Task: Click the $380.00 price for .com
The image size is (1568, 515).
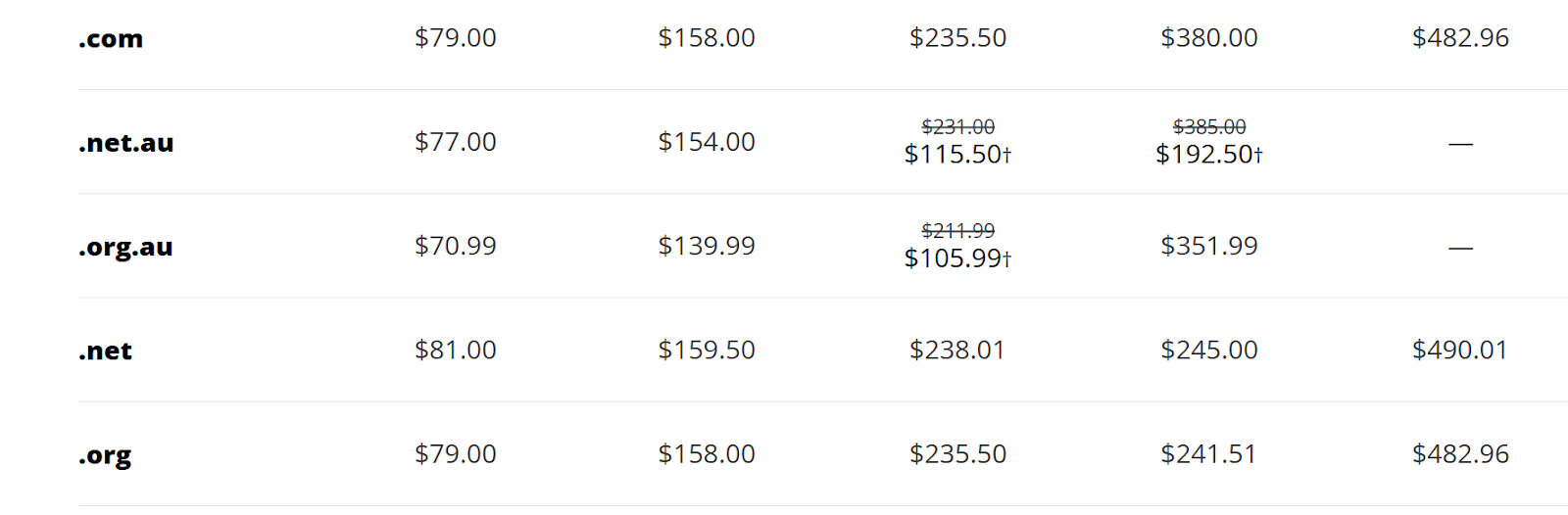Action: [x=1208, y=38]
